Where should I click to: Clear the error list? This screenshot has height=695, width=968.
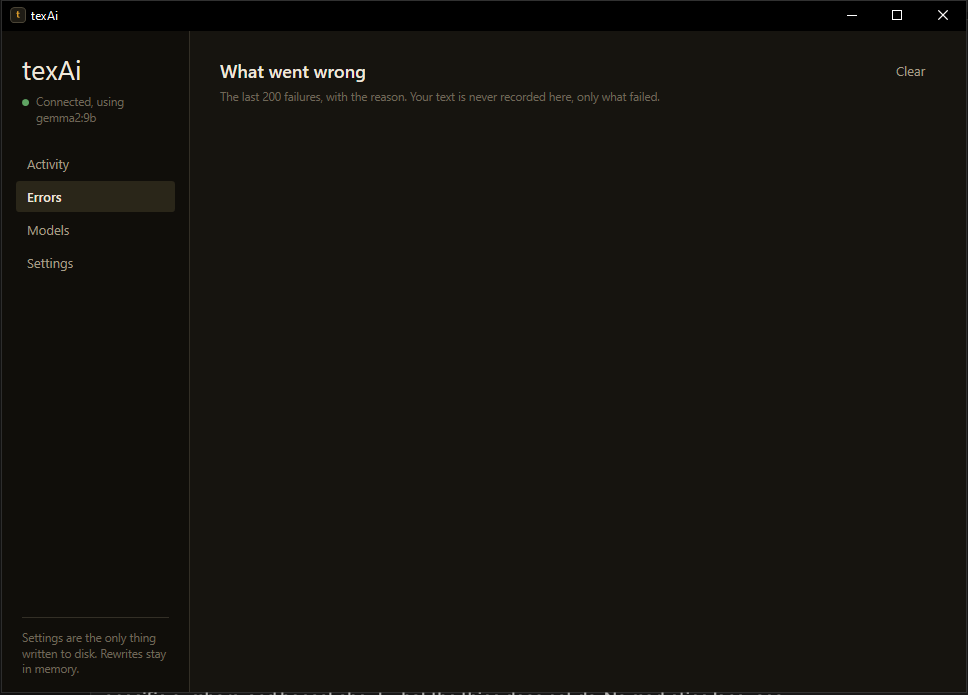(x=910, y=72)
